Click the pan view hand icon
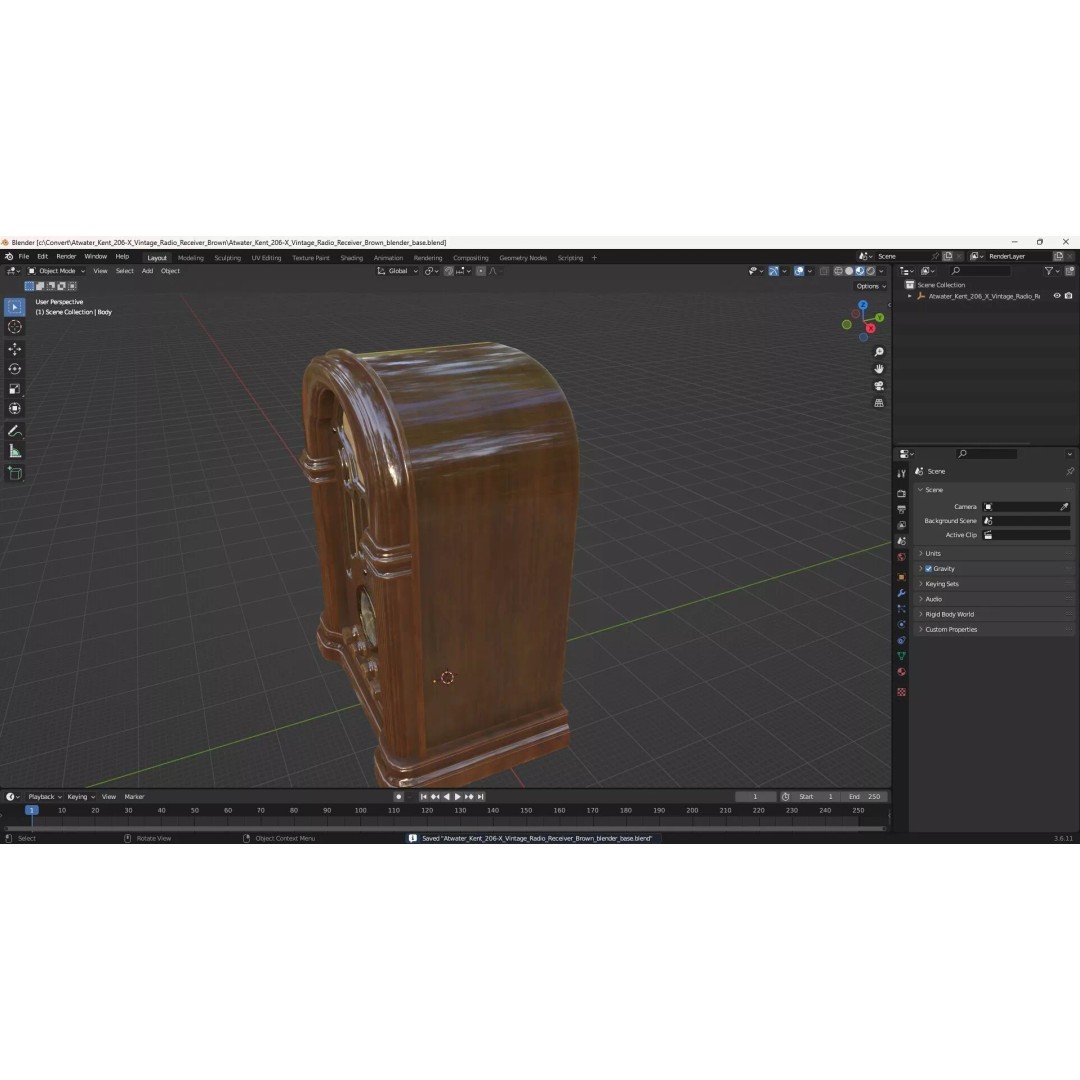This screenshot has height=1080, width=1080. pos(879,369)
